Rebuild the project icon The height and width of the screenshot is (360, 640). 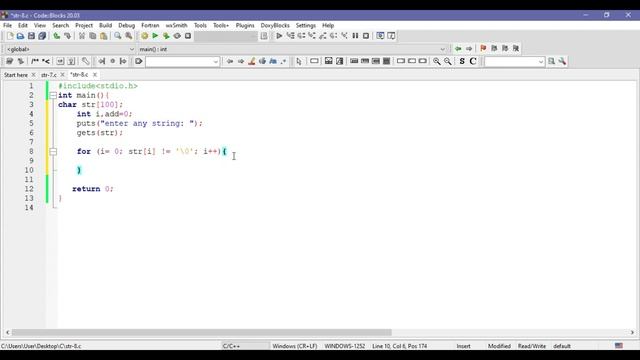(x=177, y=36)
